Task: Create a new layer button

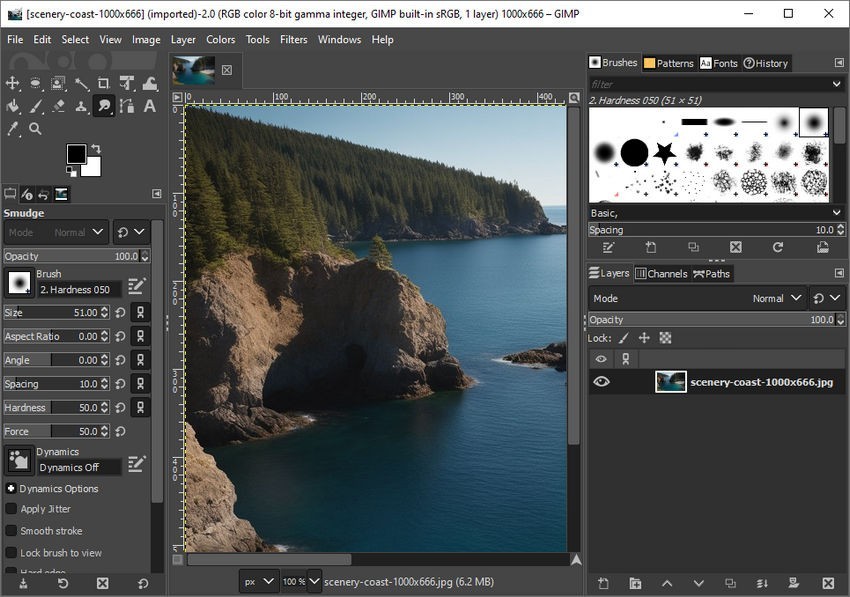Action: 603,583
